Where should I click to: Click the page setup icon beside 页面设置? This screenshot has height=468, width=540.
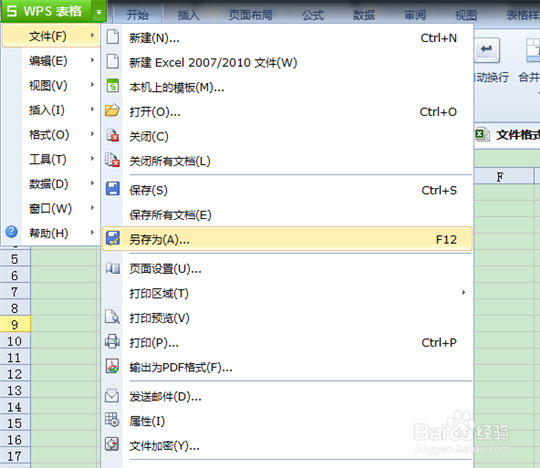tap(113, 268)
